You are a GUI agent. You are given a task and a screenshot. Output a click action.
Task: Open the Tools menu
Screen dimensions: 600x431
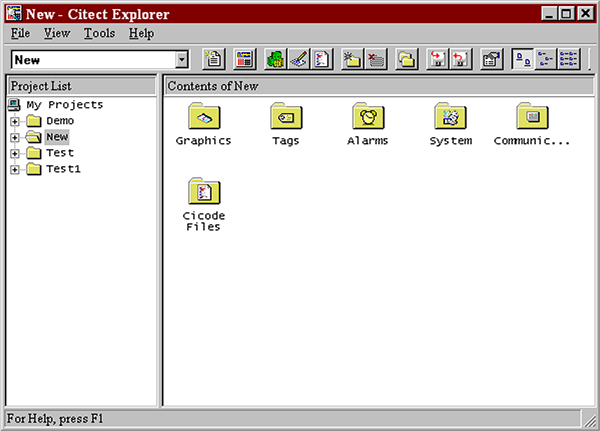[x=99, y=33]
